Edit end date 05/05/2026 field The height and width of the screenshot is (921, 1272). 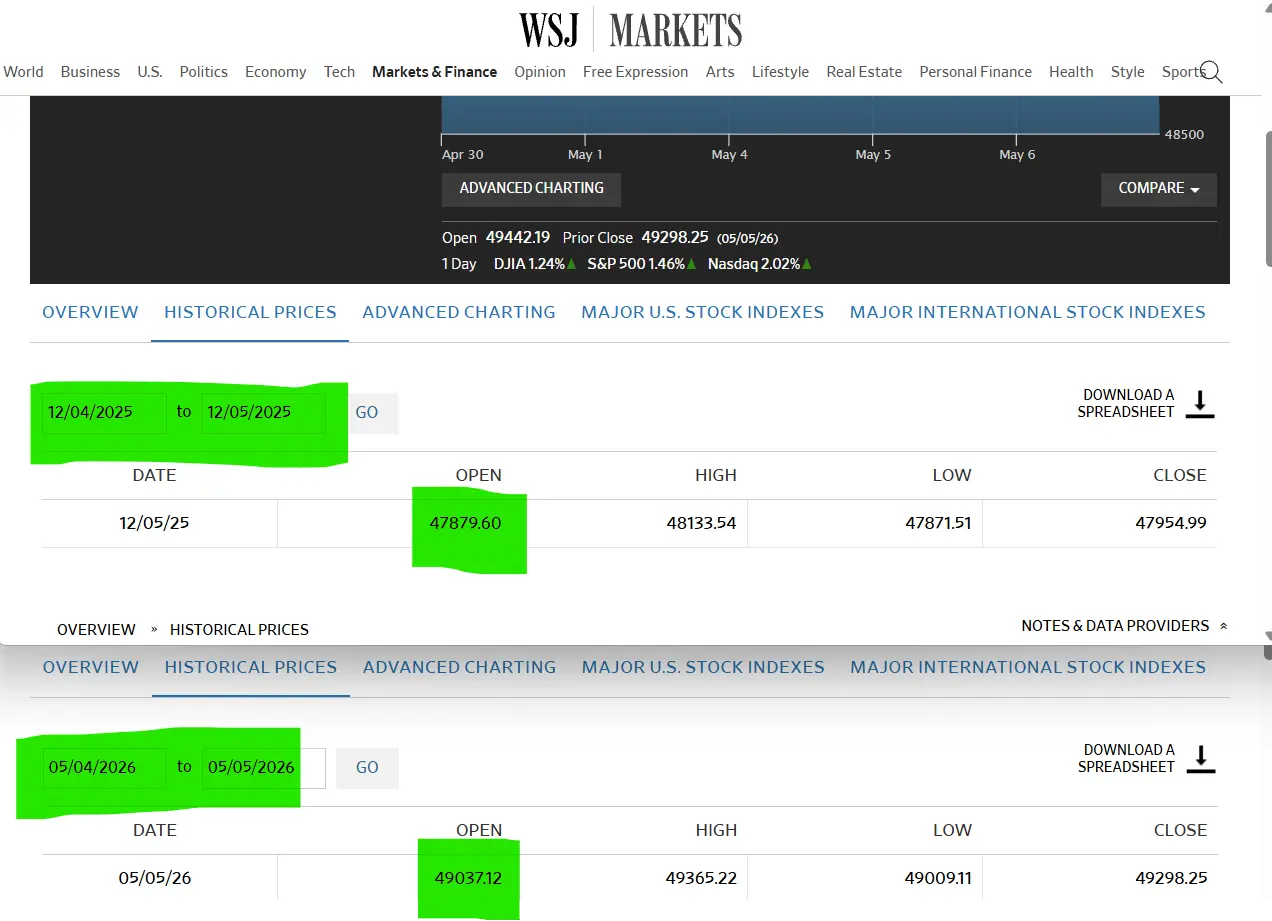coord(263,768)
